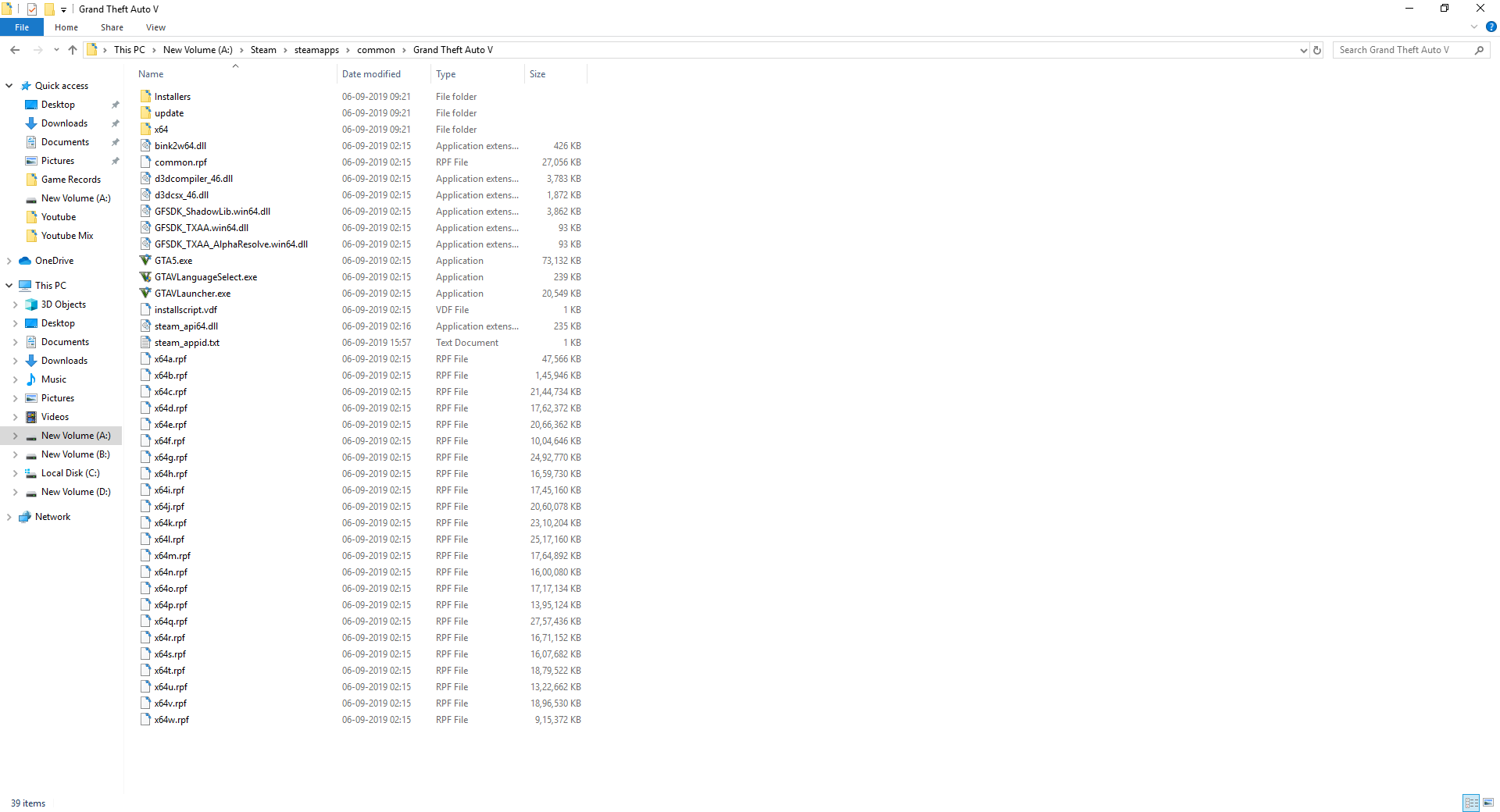Expand the New Volume (A:) tree node
Image resolution: width=1500 pixels, height=812 pixels.
point(16,436)
